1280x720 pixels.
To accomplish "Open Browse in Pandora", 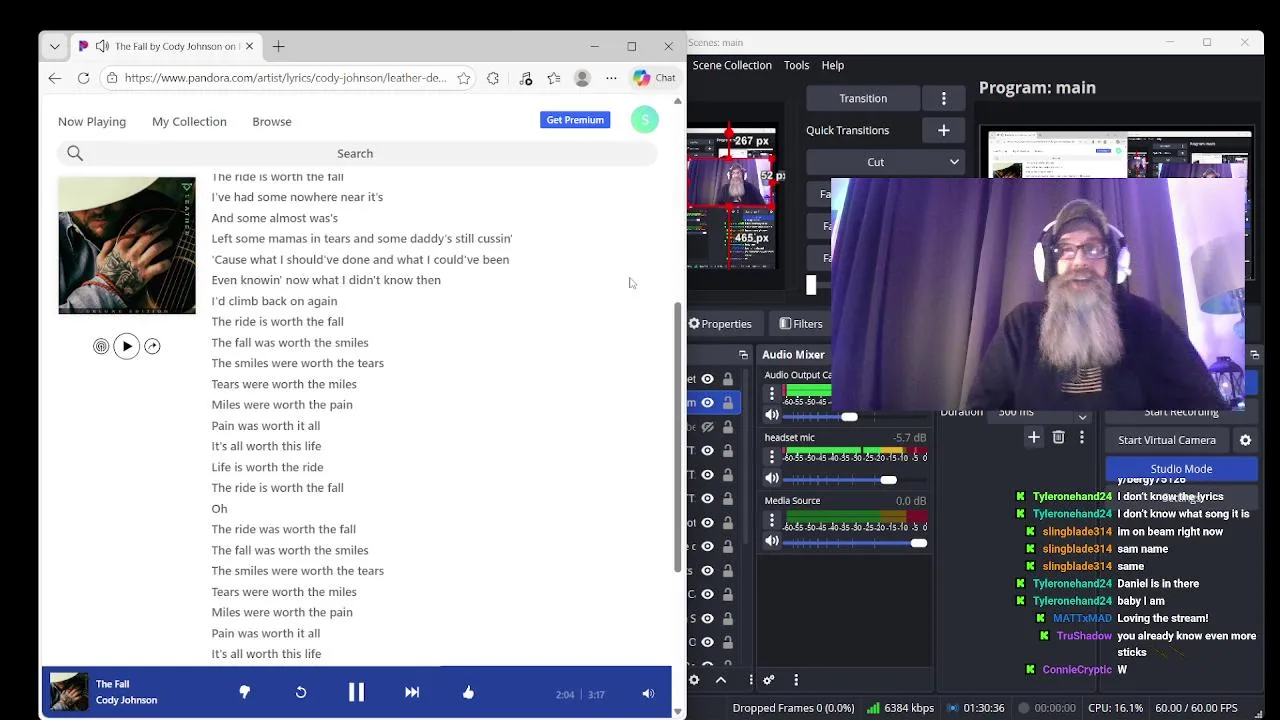I will [272, 122].
